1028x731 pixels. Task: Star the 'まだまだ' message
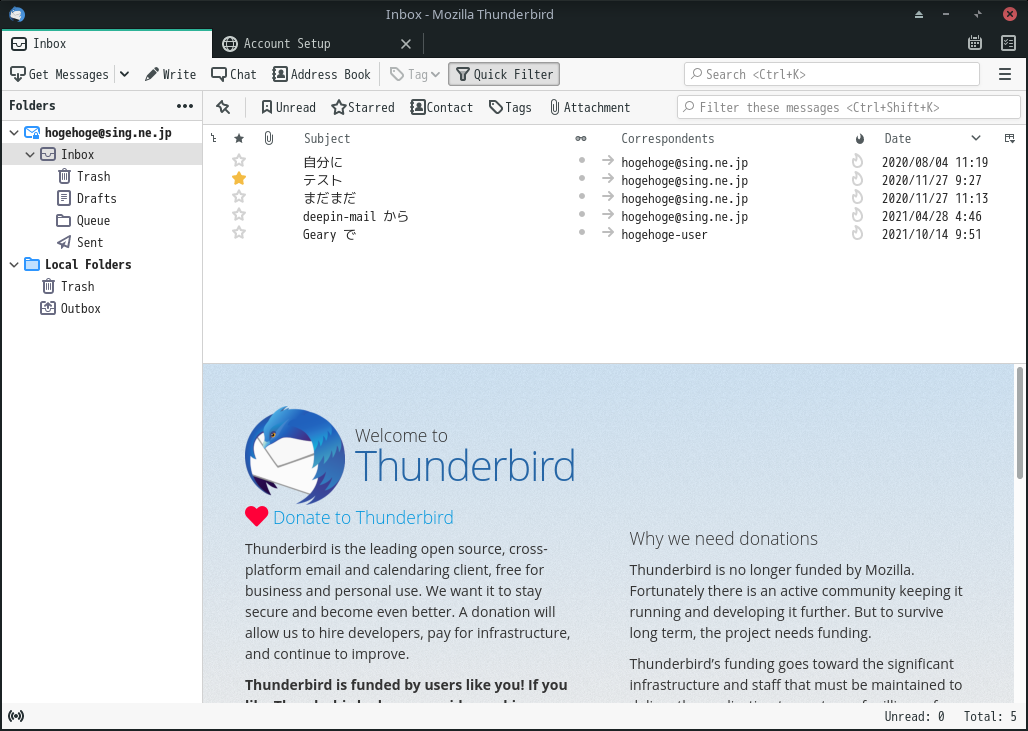[239, 197]
